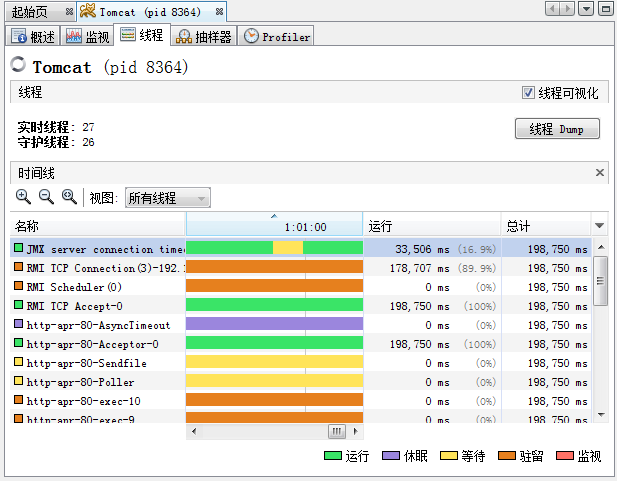Close the 时间线 timeline panel
617x481 pixels.
pos(600,173)
